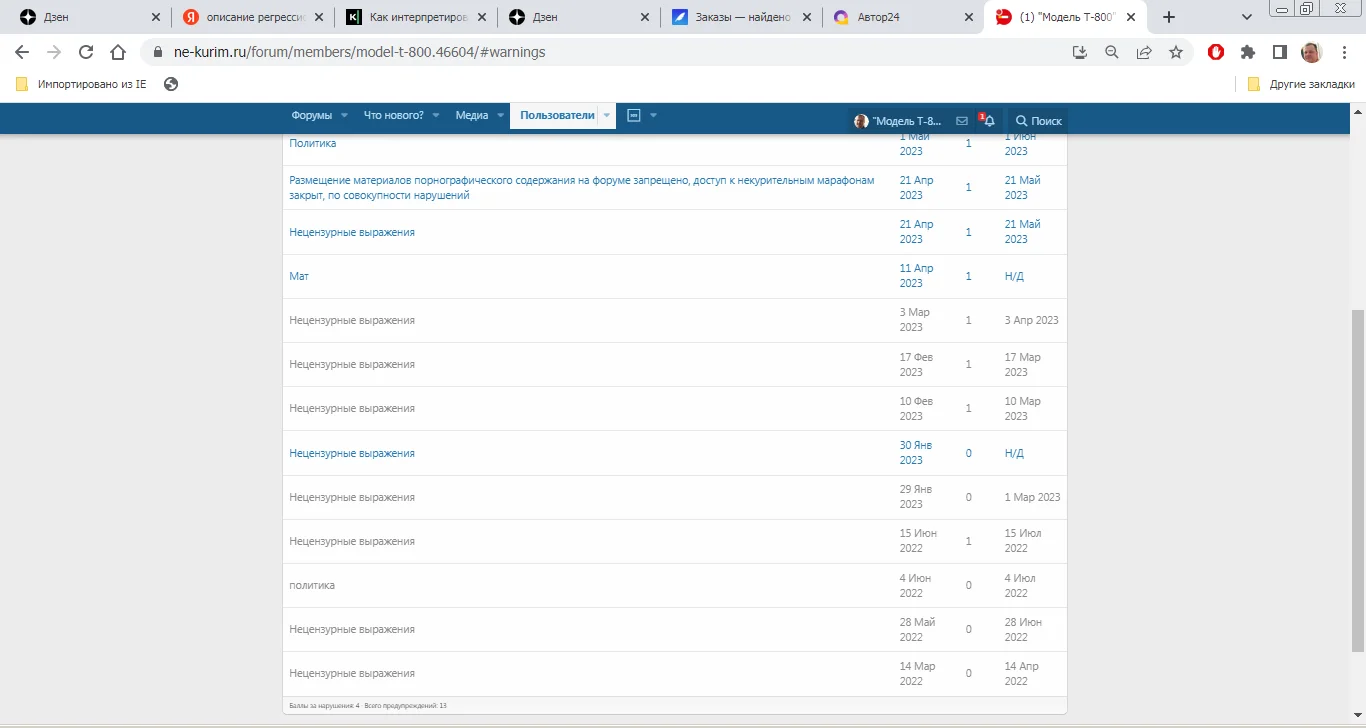Viewport: 1366px width, 728px height.
Task: Expand the Медиа dropdown arrow
Action: [500, 116]
